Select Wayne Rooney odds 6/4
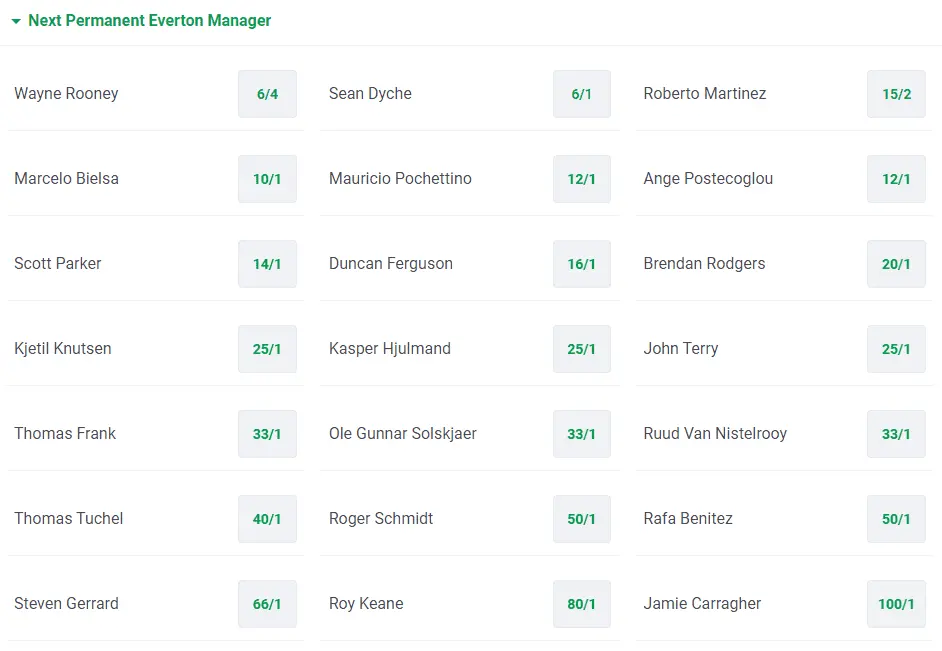The width and height of the screenshot is (942, 651). pos(267,94)
